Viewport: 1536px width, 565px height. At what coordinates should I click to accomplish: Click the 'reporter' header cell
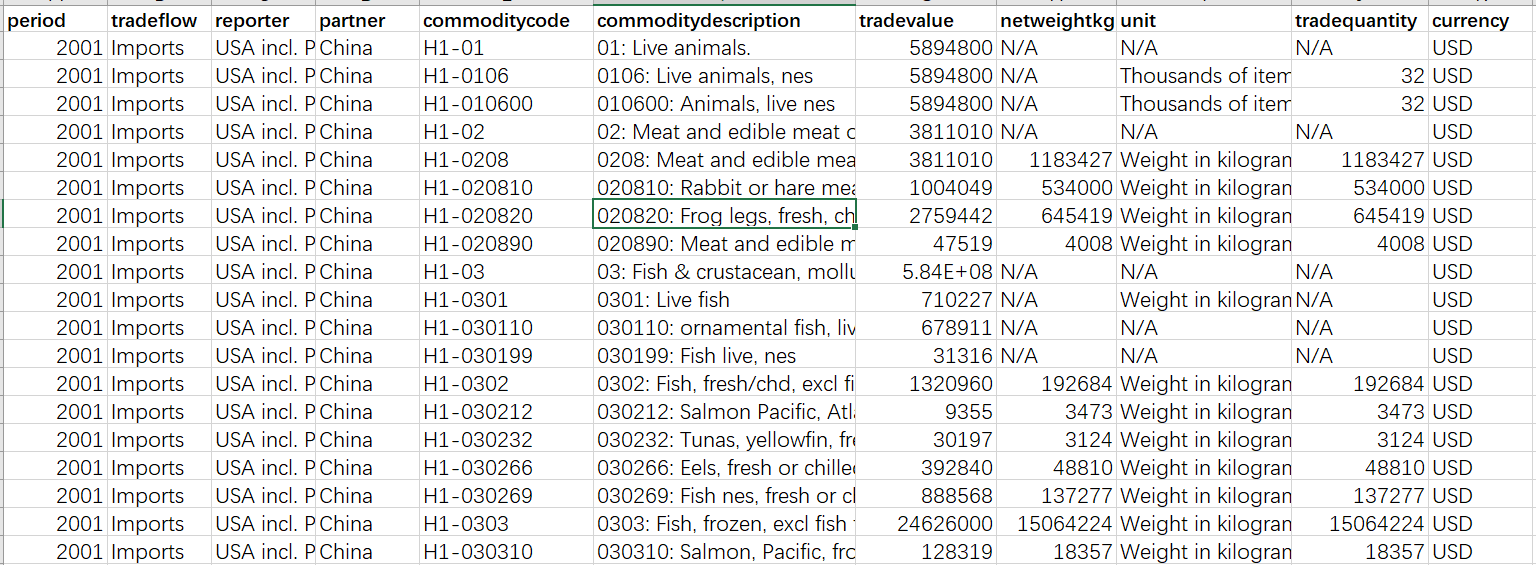tap(263, 21)
